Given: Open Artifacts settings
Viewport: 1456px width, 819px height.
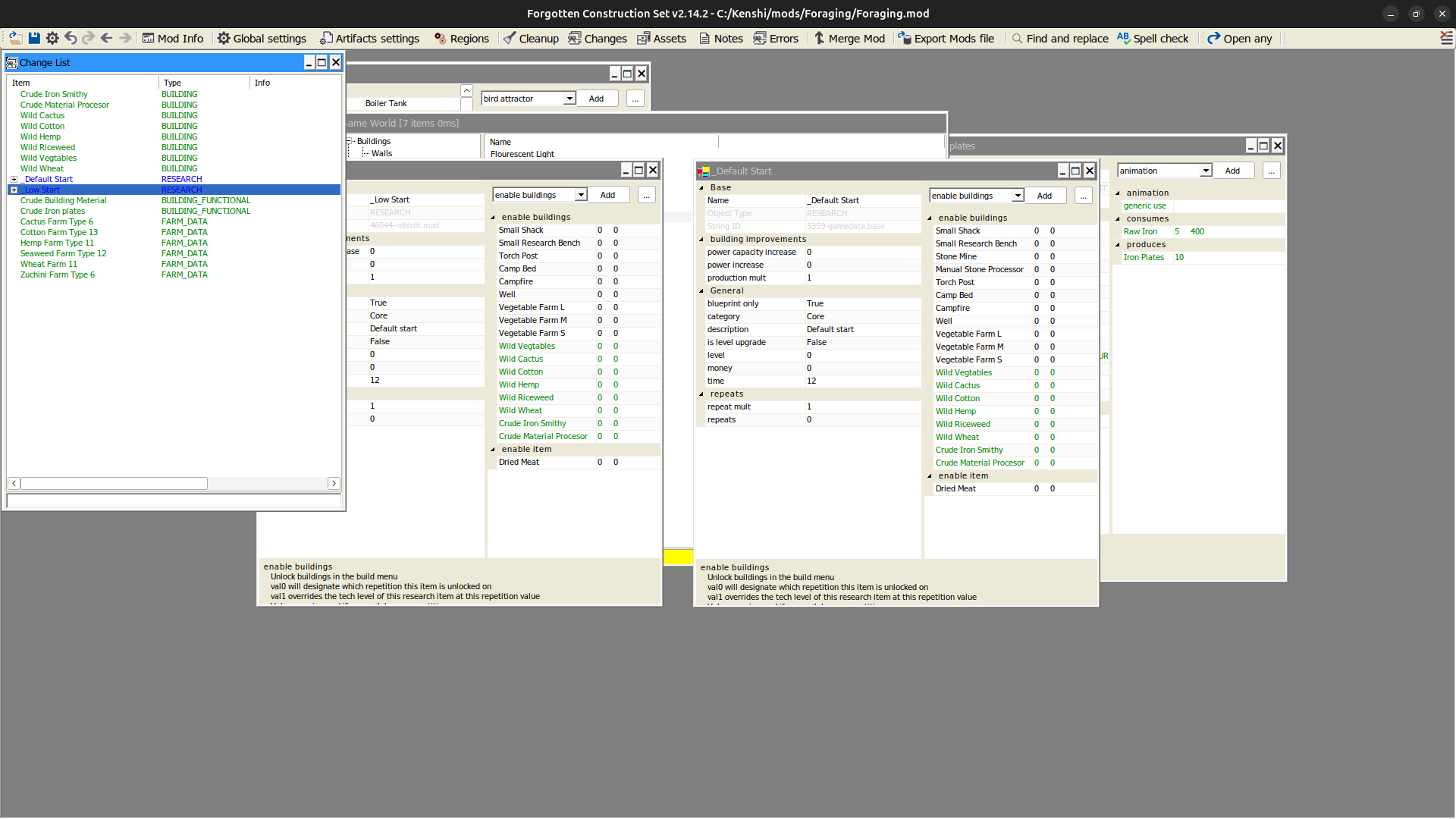Looking at the screenshot, I should pyautogui.click(x=369, y=38).
